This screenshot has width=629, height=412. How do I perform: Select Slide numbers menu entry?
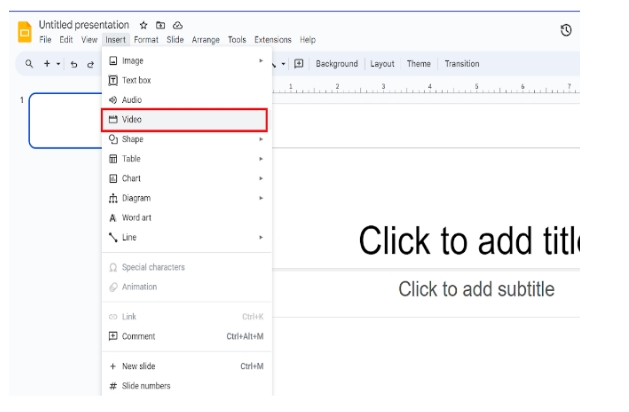(187, 386)
